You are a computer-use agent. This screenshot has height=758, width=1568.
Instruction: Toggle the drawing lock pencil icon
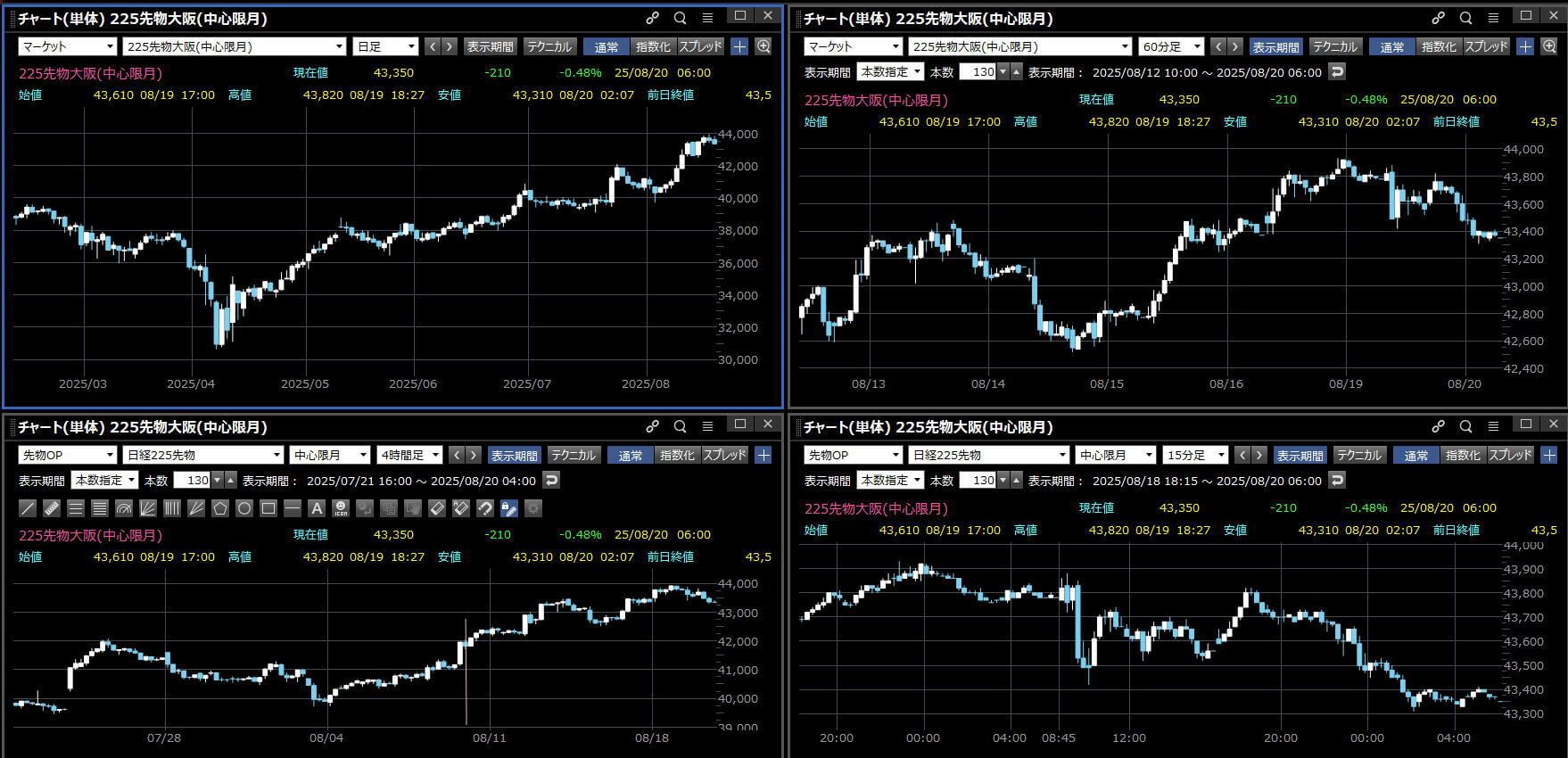click(x=509, y=508)
